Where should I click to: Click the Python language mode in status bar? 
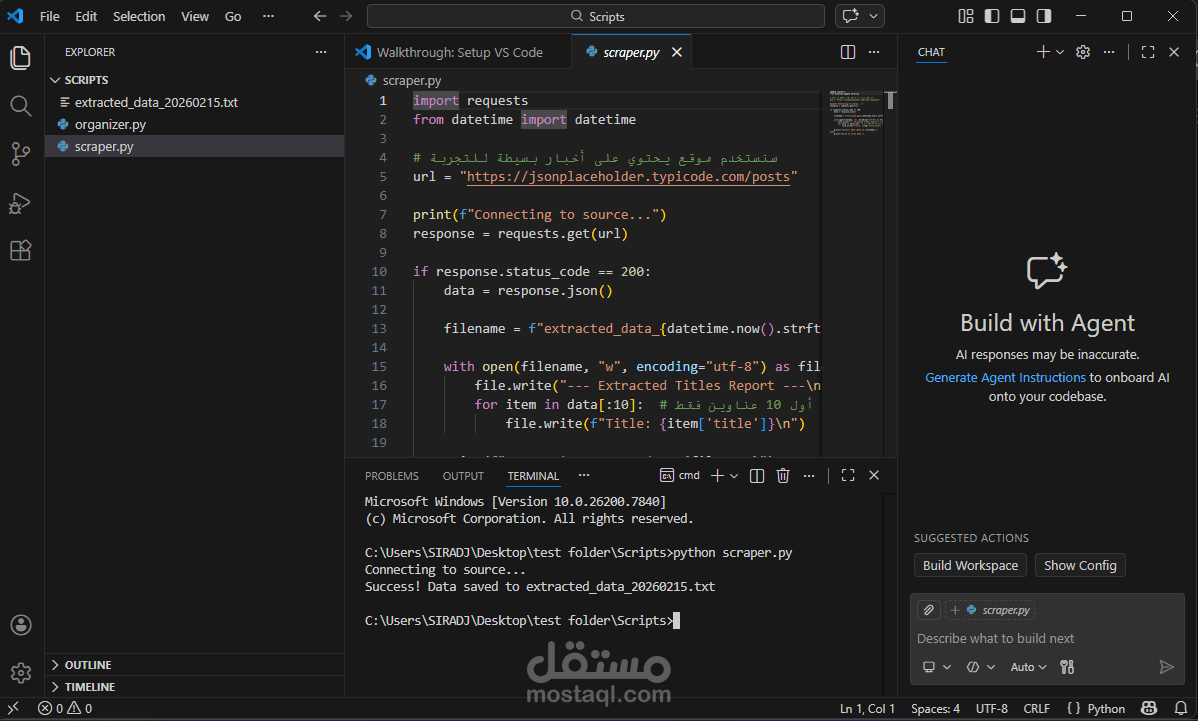[x=1106, y=709]
